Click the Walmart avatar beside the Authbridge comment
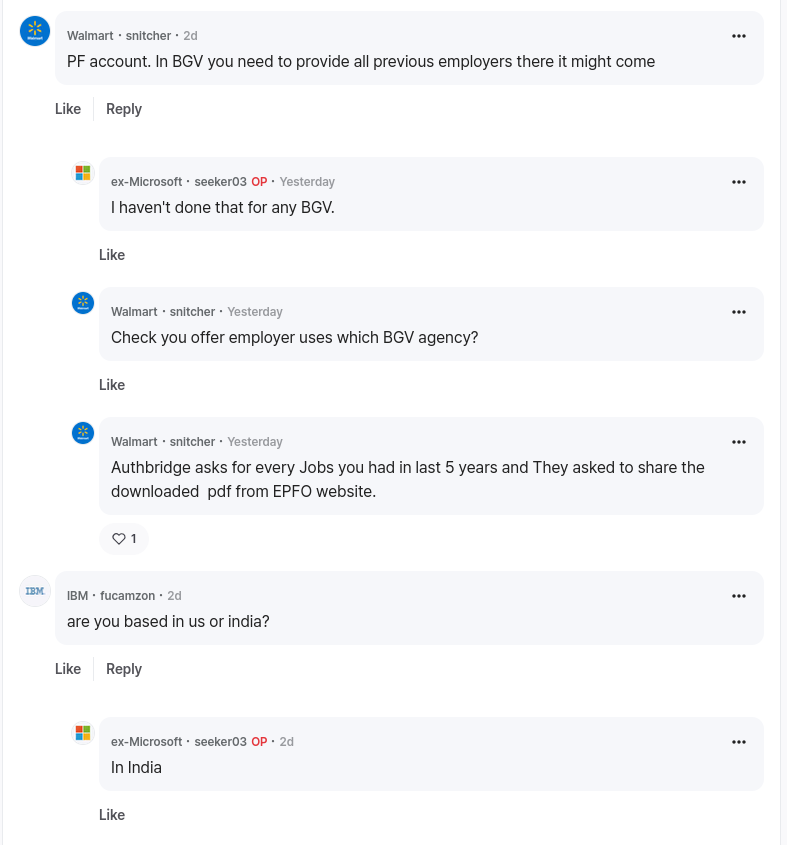The image size is (787, 845). [x=83, y=433]
